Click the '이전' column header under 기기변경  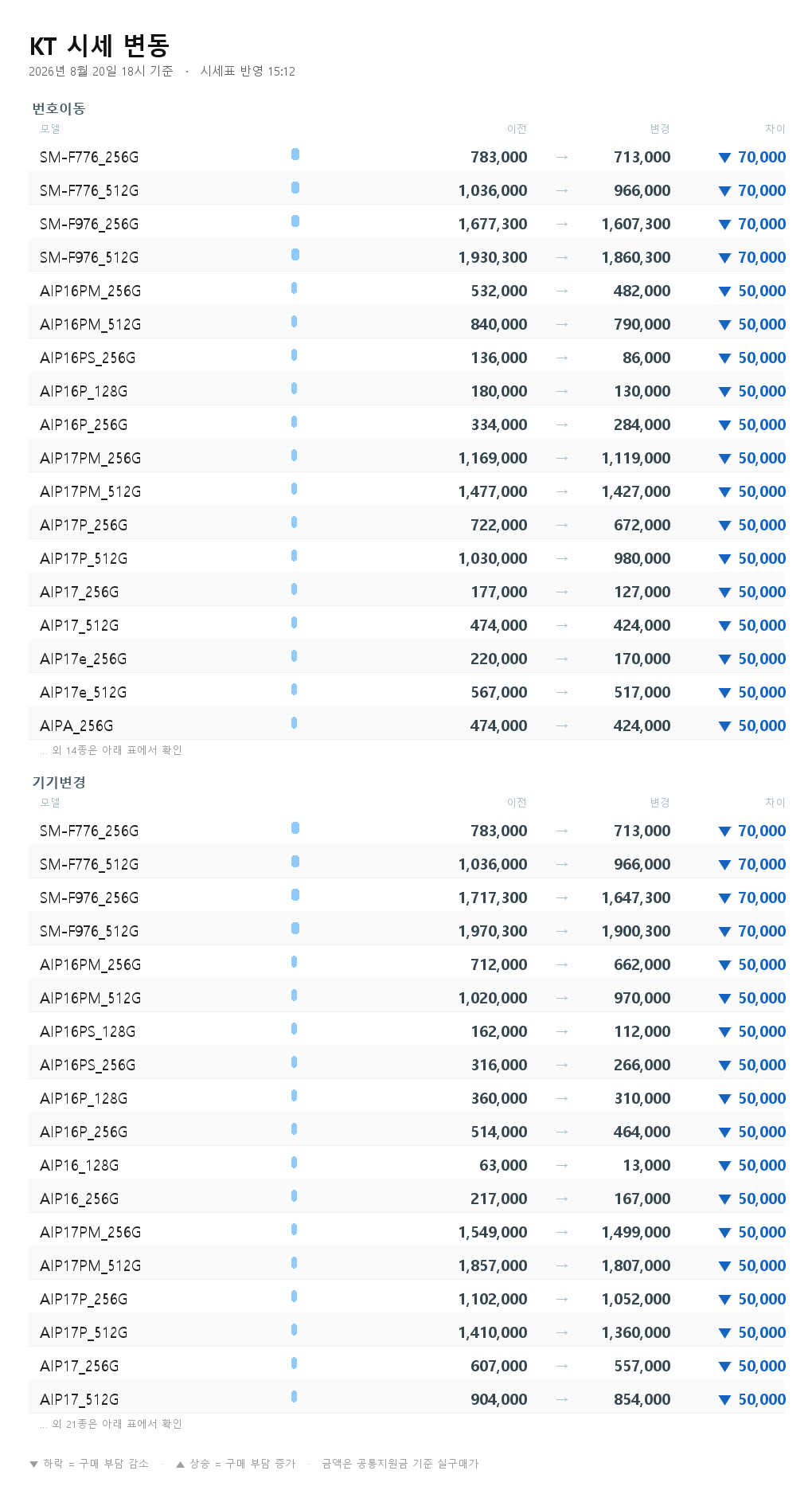(x=517, y=803)
